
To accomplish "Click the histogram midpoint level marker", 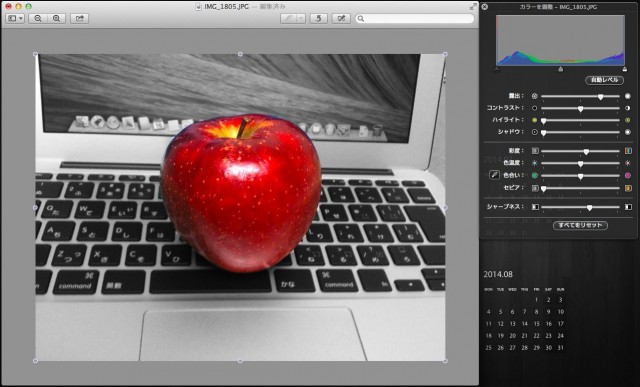I will [x=561, y=69].
